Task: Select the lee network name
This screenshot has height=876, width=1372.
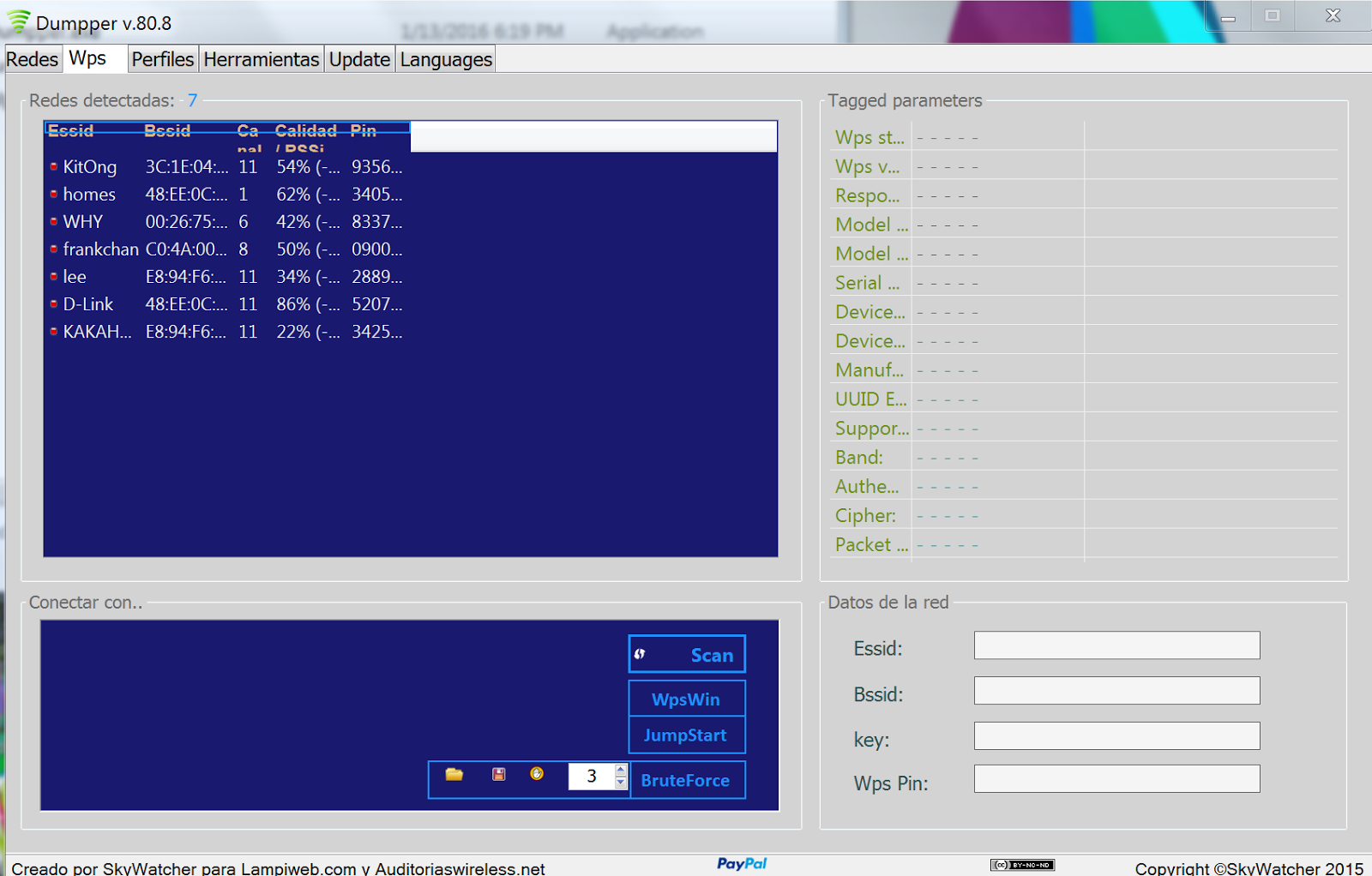Action: coord(75,277)
